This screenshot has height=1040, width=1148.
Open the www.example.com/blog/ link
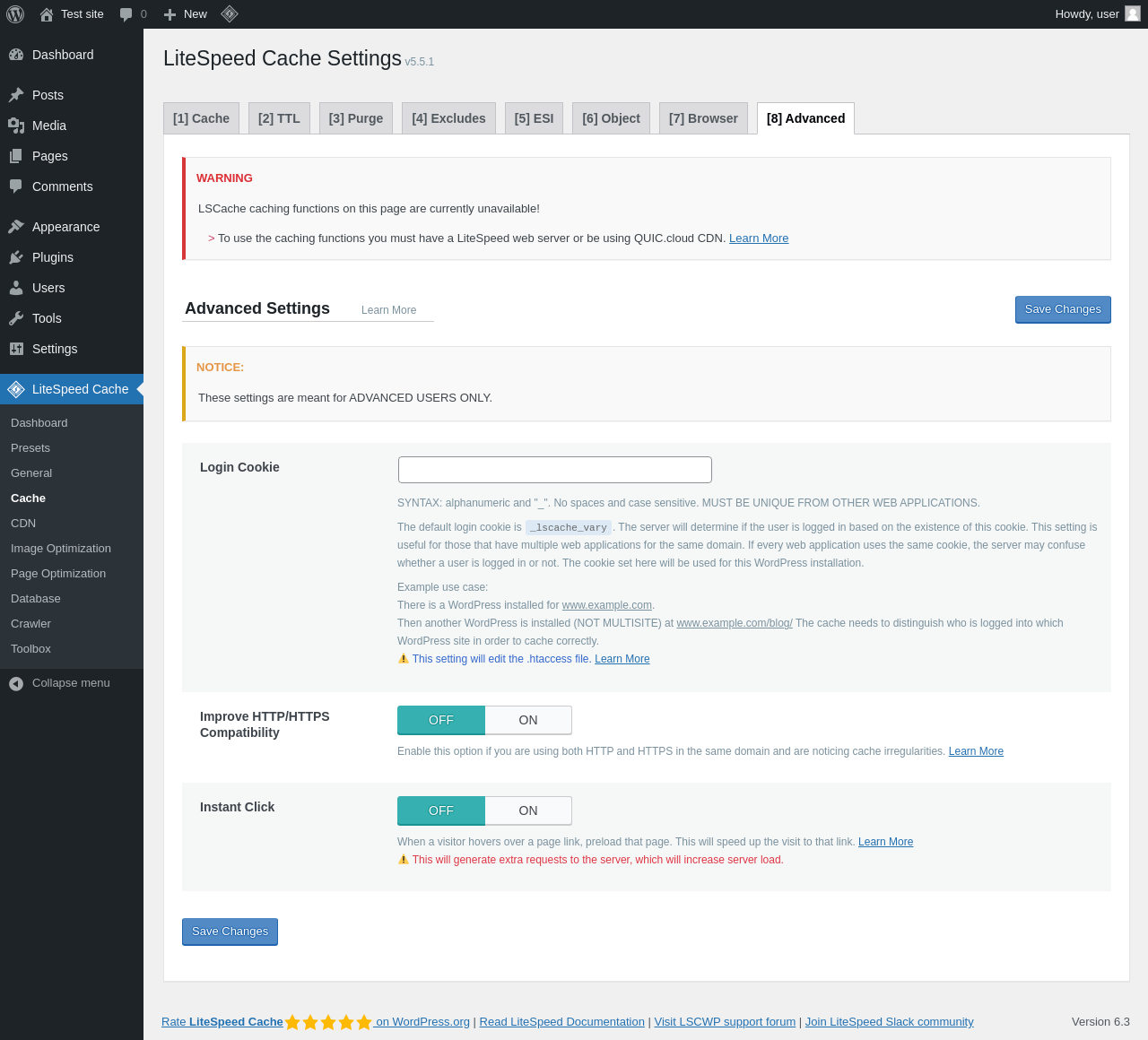click(735, 623)
